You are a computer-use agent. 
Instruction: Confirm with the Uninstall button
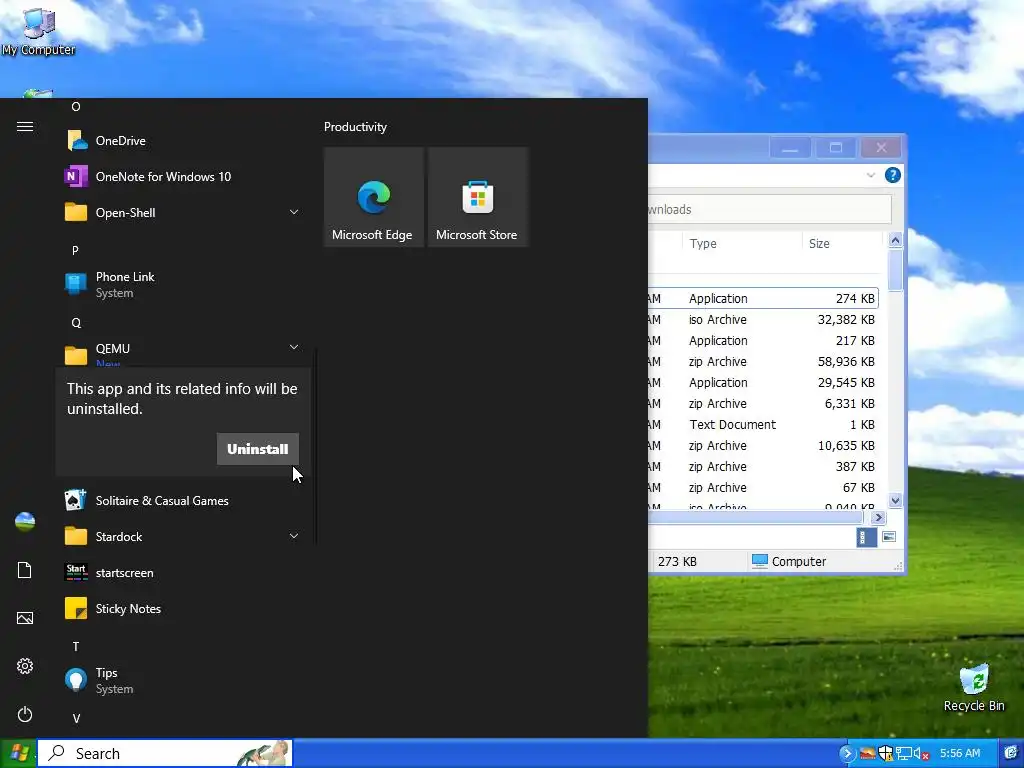click(x=257, y=449)
